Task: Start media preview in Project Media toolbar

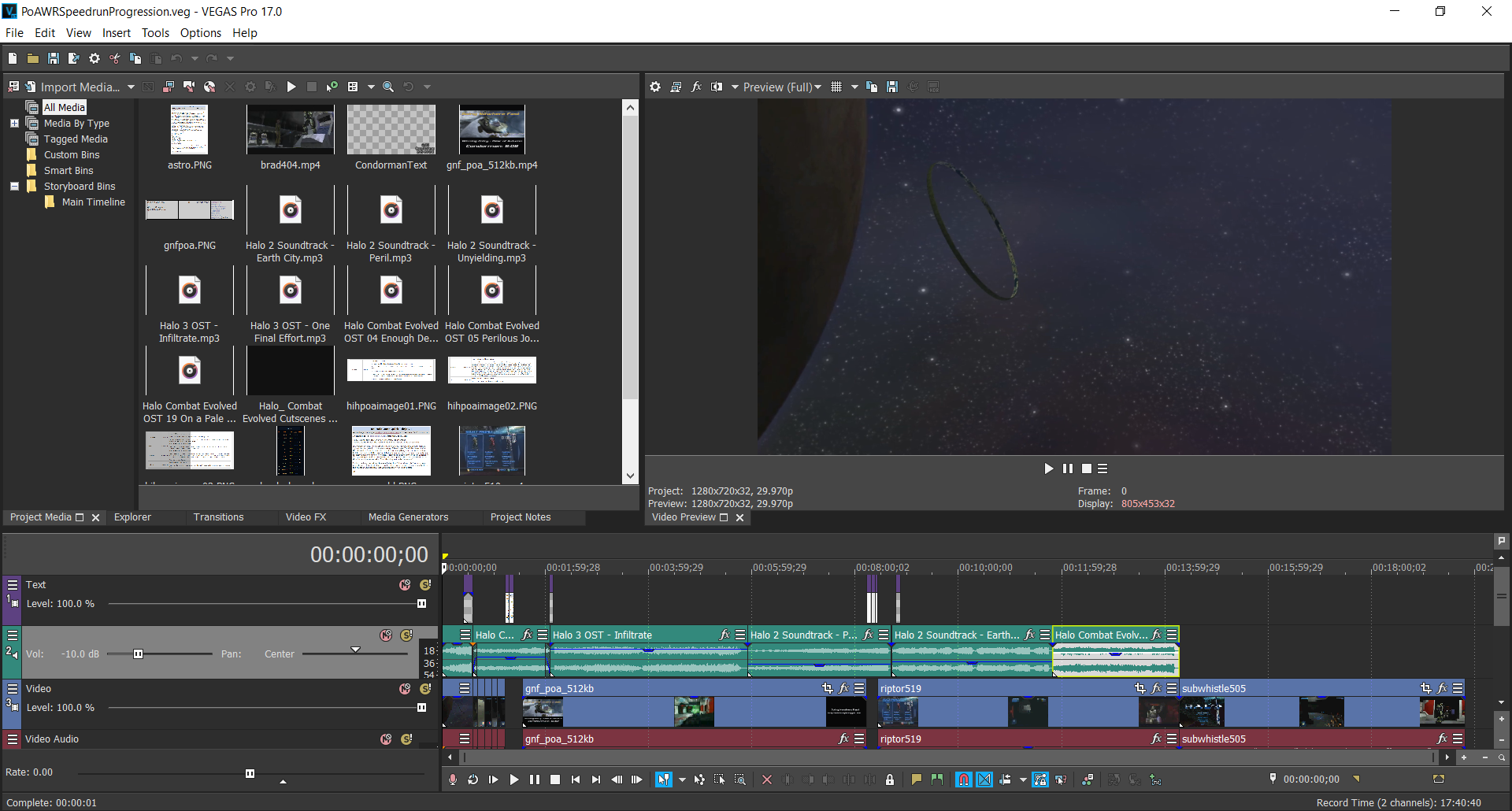Action: click(x=291, y=87)
